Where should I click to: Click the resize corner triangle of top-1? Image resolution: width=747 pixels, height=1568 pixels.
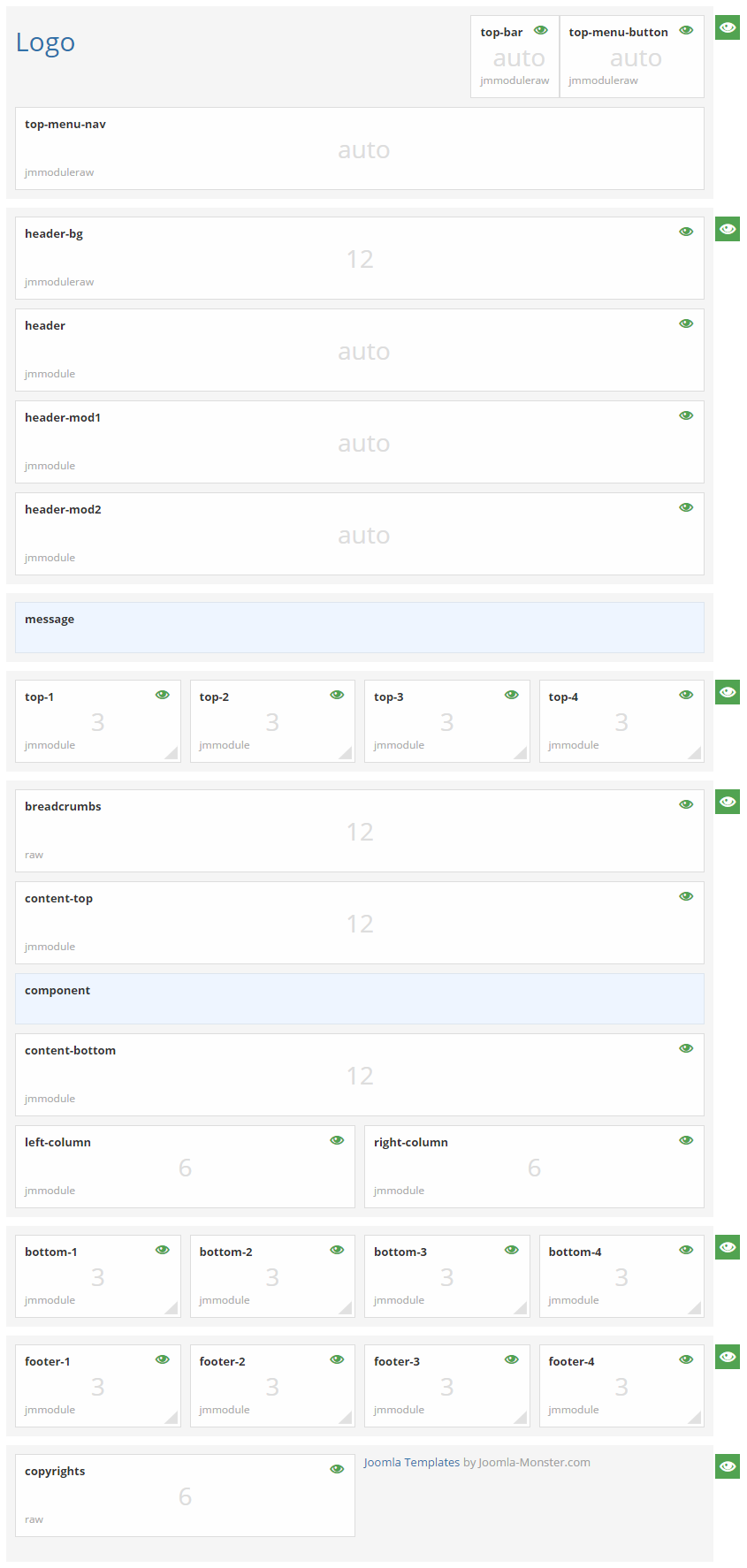click(172, 754)
